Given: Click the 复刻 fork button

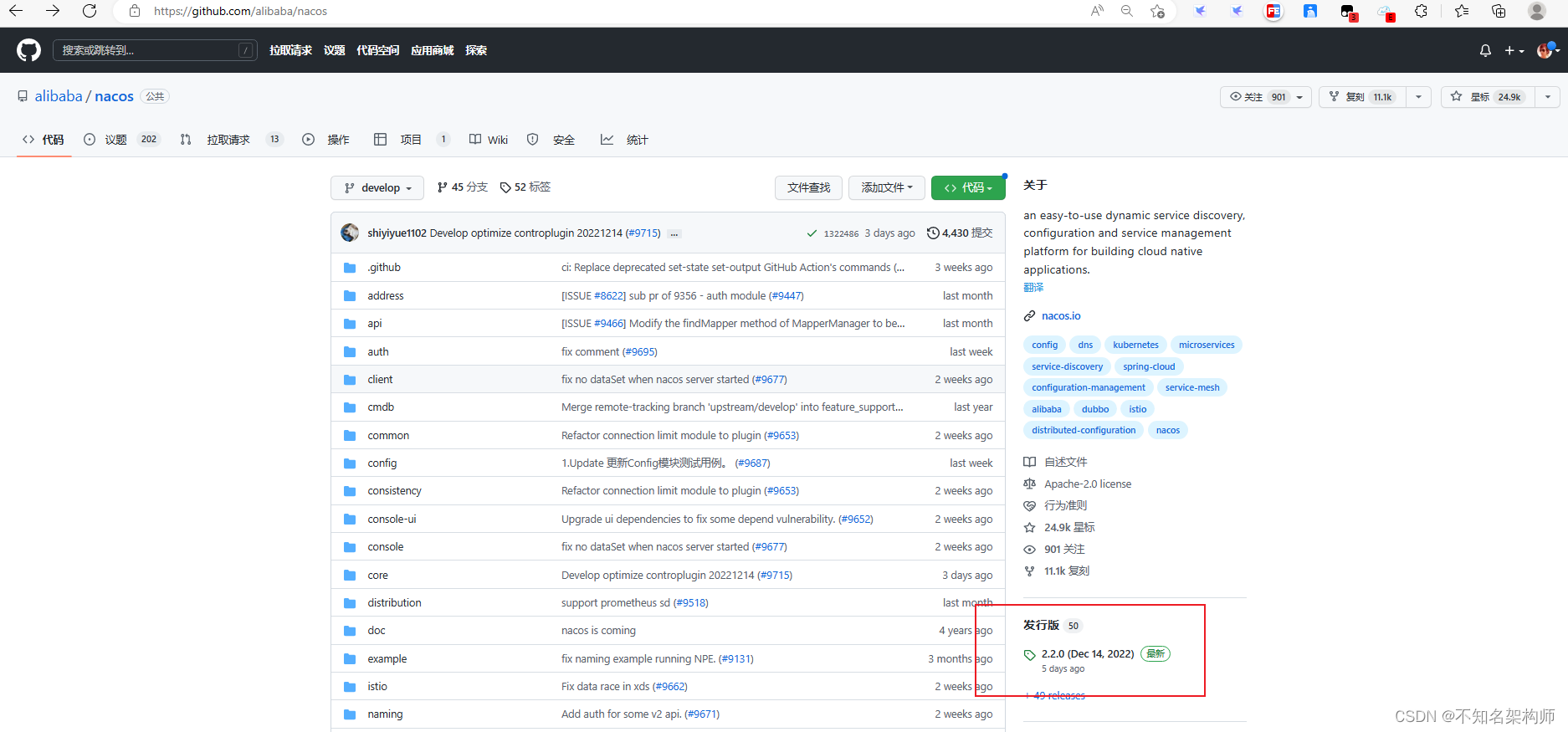Looking at the screenshot, I should (1362, 97).
